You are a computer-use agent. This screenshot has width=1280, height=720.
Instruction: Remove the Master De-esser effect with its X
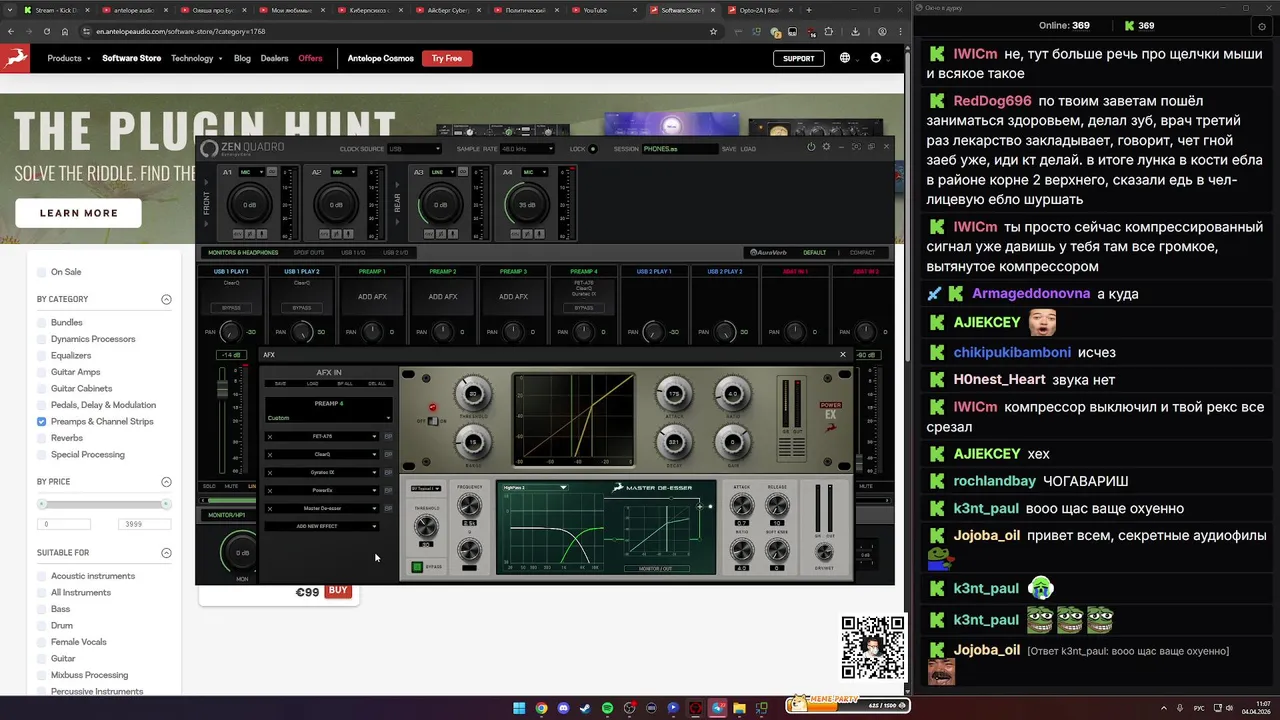tap(270, 509)
